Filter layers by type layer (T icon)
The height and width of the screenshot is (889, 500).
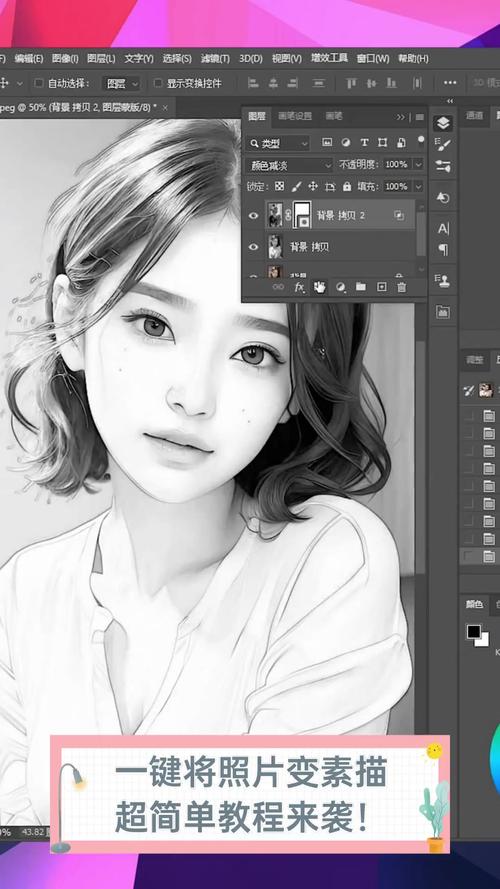(365, 142)
